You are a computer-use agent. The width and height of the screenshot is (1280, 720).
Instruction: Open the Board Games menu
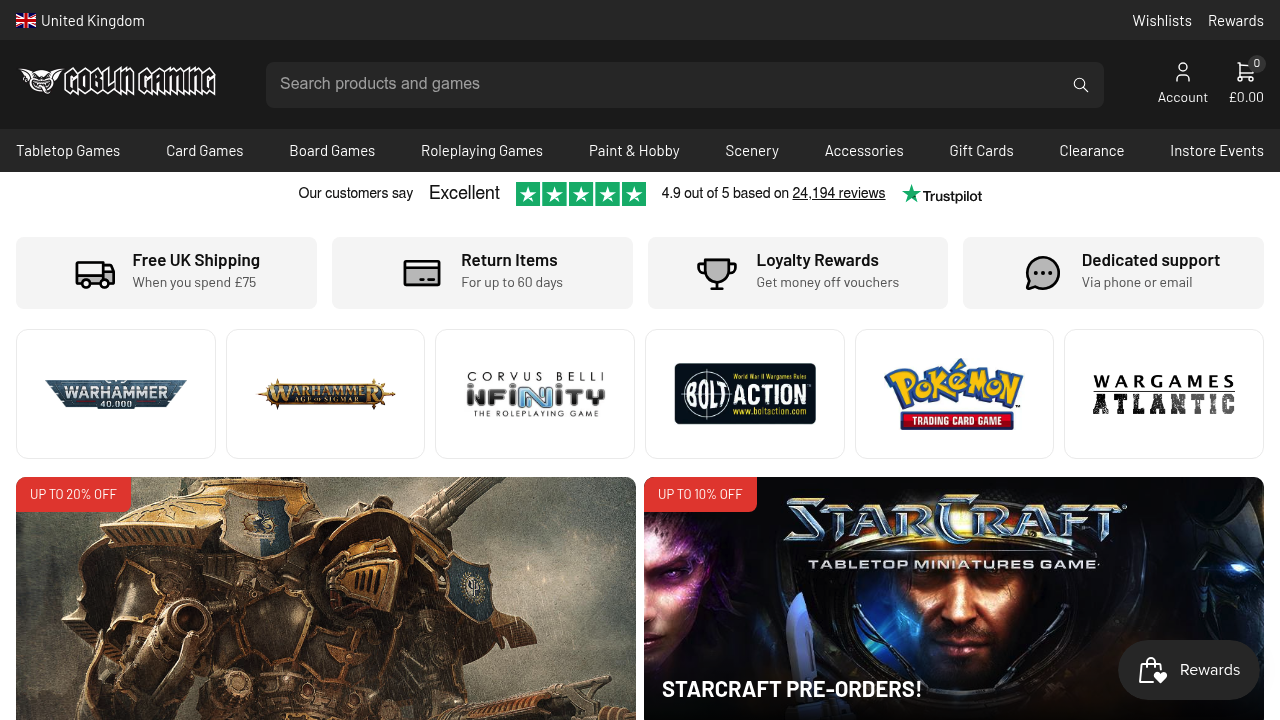click(x=332, y=151)
